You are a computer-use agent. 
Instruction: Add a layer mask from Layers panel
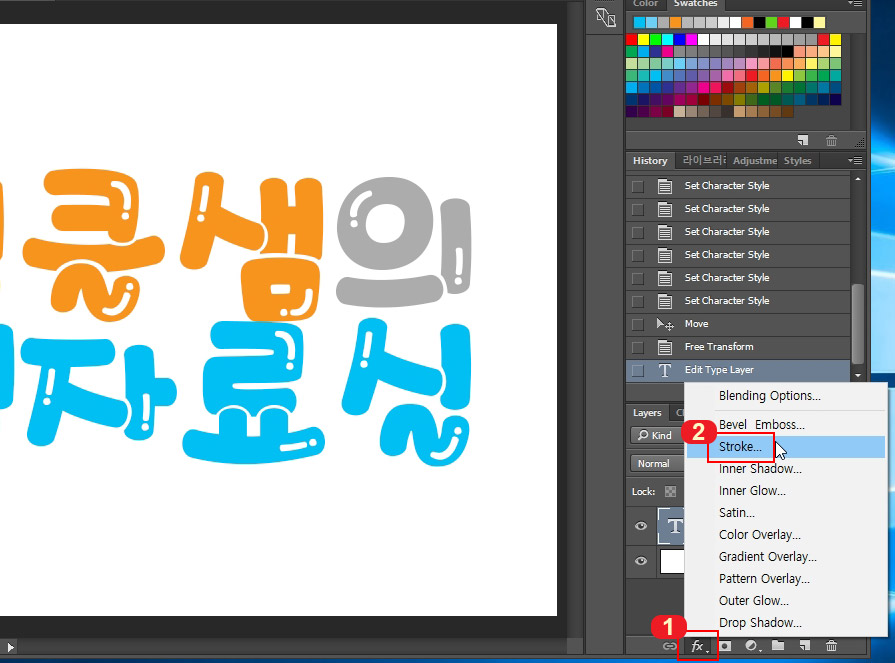tap(725, 646)
